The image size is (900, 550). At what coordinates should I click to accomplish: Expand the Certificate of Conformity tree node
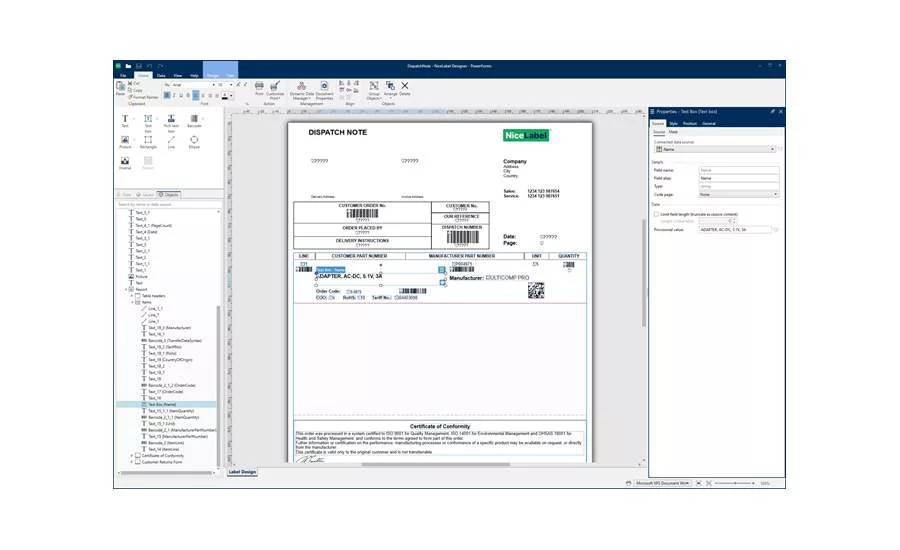click(x=132, y=456)
